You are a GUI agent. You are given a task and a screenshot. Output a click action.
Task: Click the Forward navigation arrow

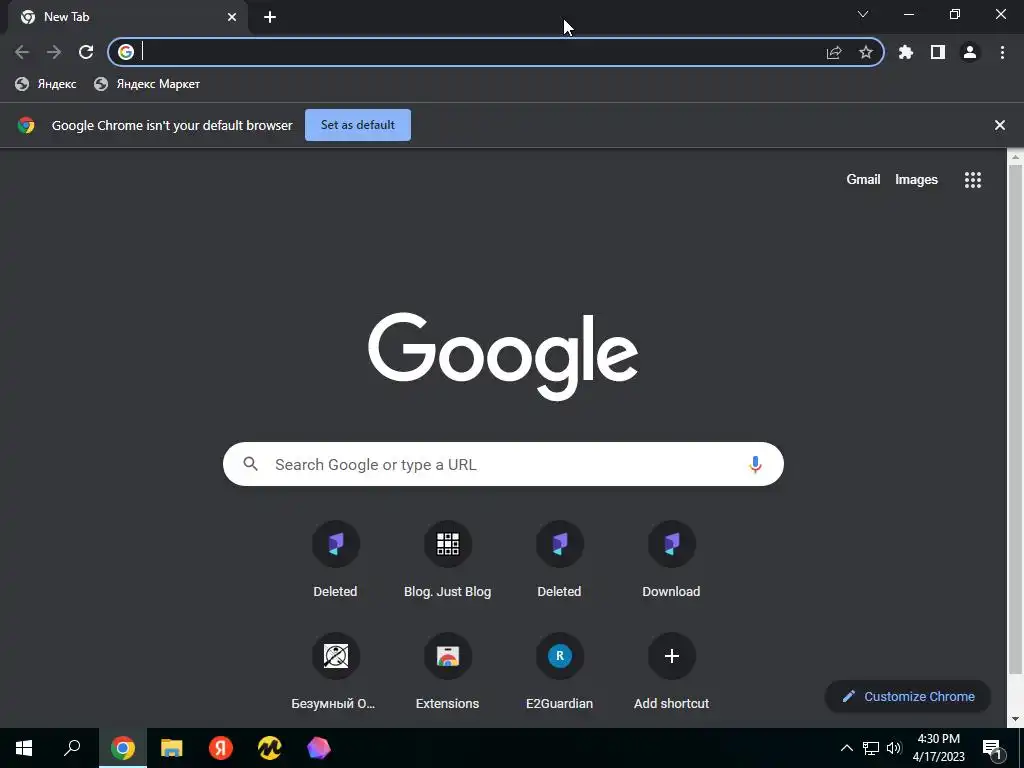54,52
